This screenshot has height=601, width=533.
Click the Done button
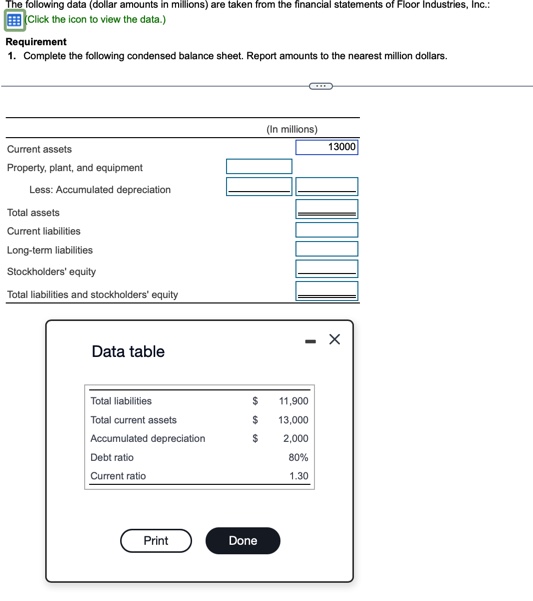coord(243,540)
